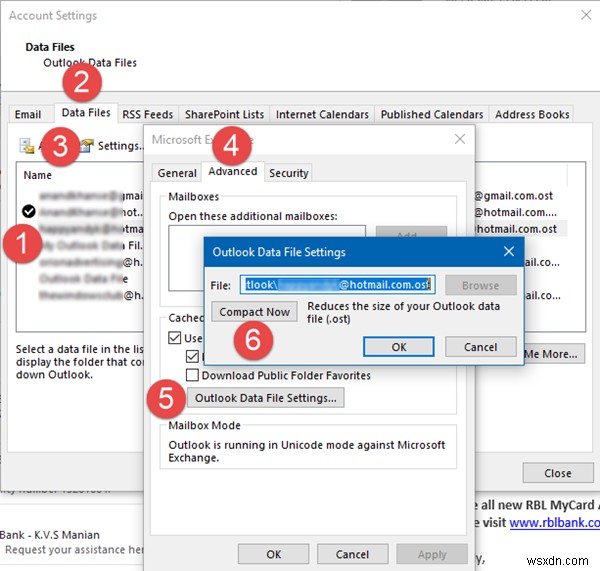
Task: Switch to the General tab
Action: [177, 173]
